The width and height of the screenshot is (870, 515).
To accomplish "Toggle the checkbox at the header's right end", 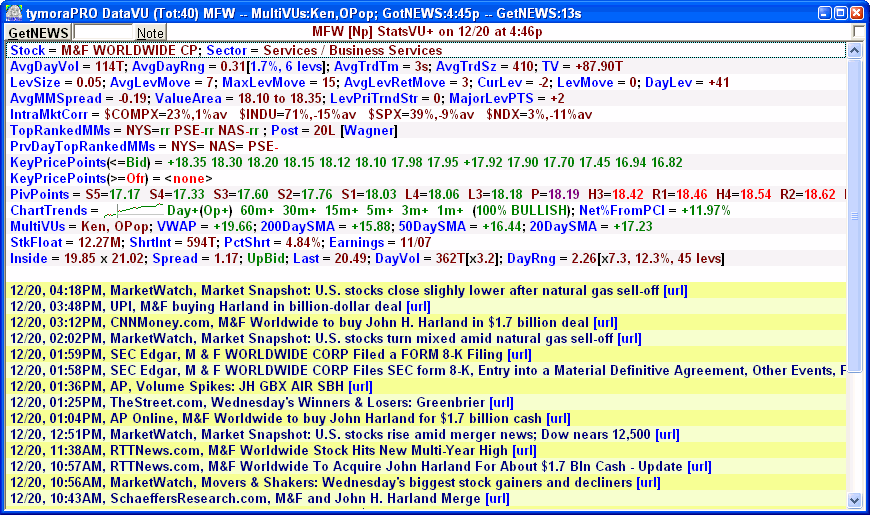I will click(x=859, y=32).
